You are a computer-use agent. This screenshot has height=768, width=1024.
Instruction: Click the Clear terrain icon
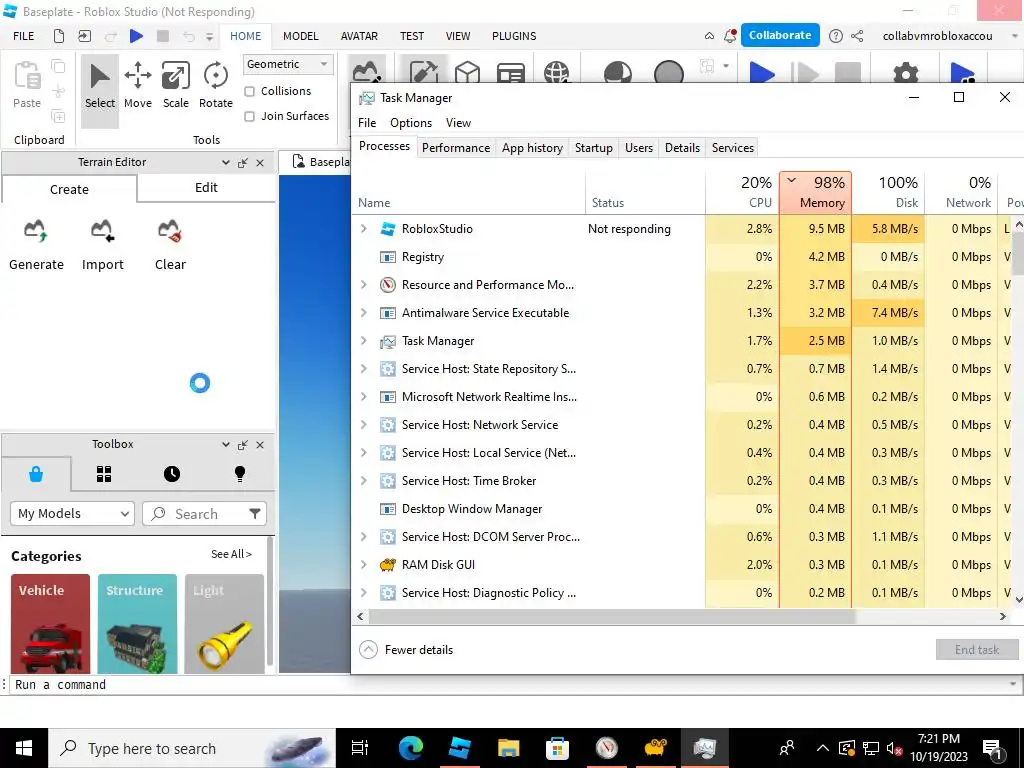170,231
